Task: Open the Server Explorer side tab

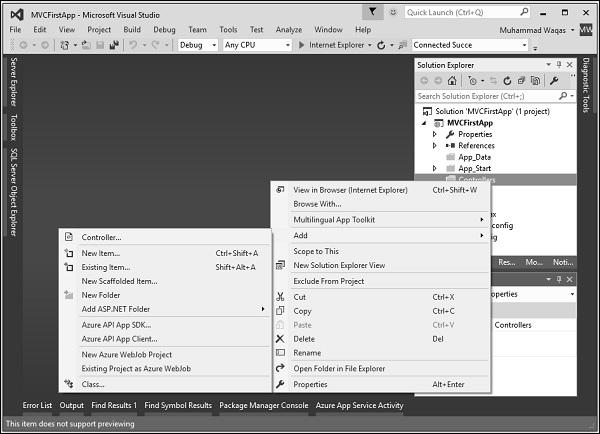Action: tap(13, 81)
